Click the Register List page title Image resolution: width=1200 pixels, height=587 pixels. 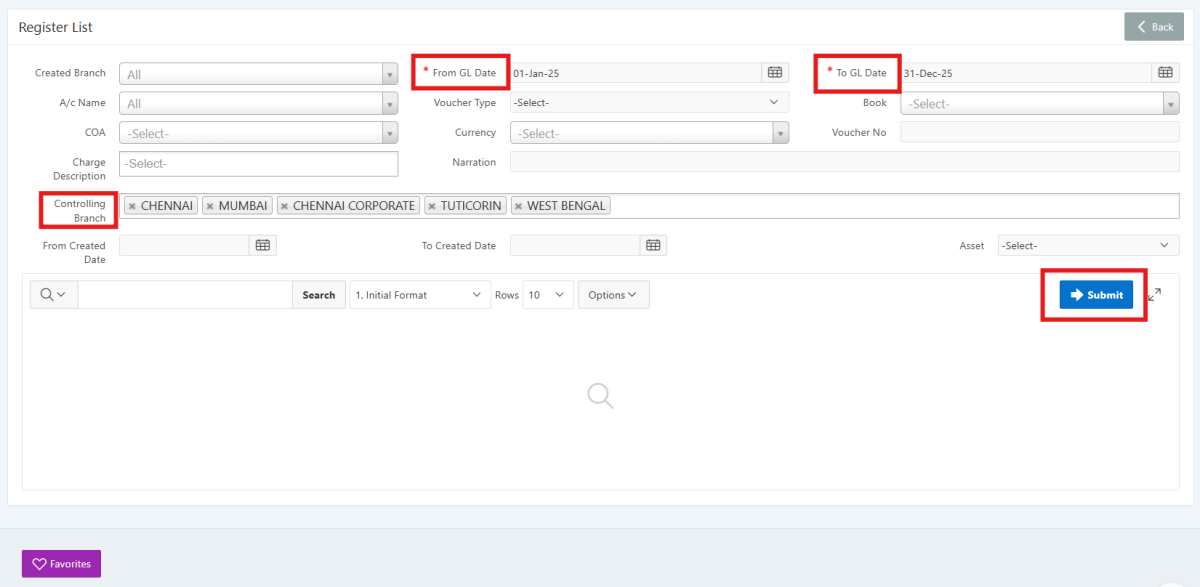[x=56, y=27]
